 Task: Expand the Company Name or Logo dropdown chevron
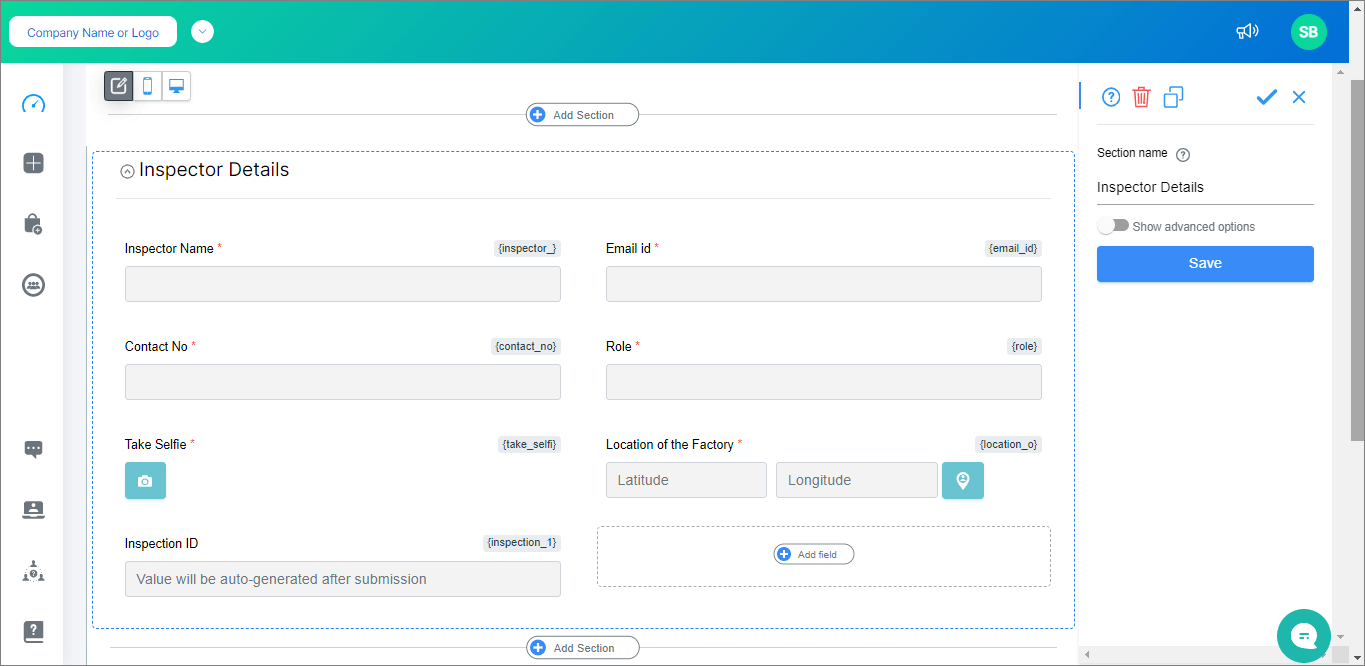pyautogui.click(x=202, y=31)
